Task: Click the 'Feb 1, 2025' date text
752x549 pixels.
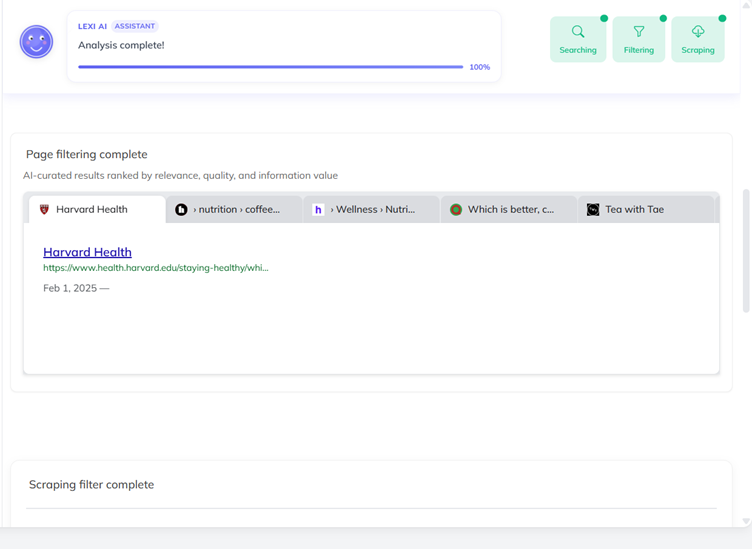Action: [70, 288]
